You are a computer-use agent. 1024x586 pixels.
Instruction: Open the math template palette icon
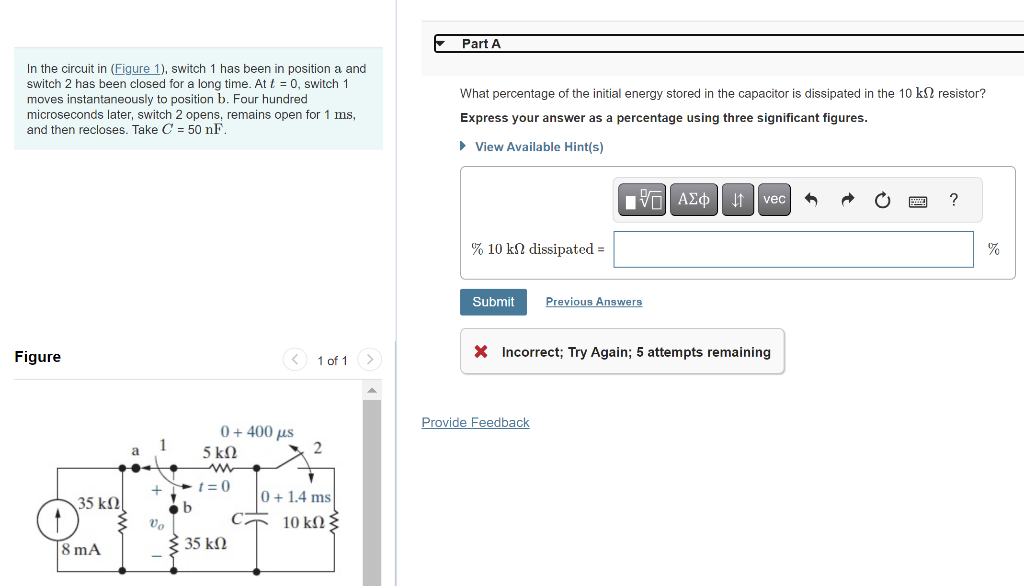pos(640,199)
